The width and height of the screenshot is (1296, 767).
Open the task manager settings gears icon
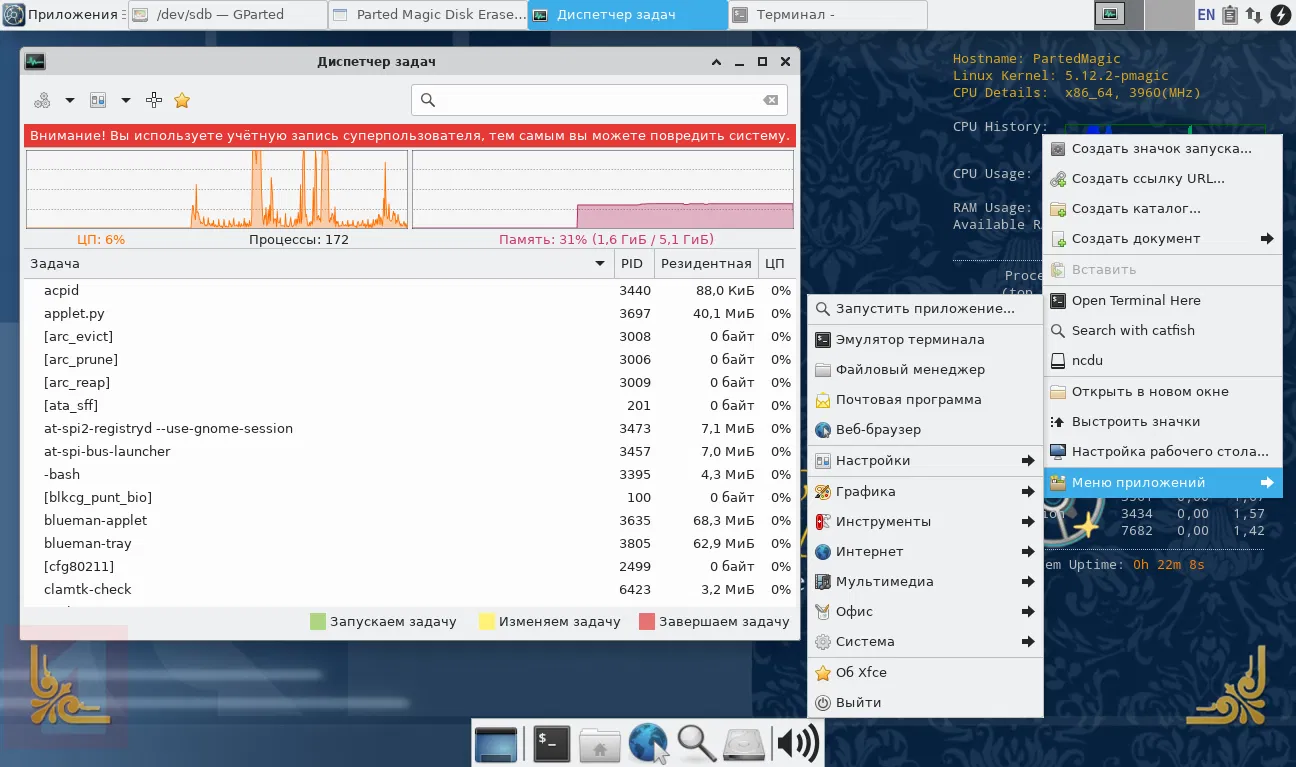pyautogui.click(x=42, y=100)
